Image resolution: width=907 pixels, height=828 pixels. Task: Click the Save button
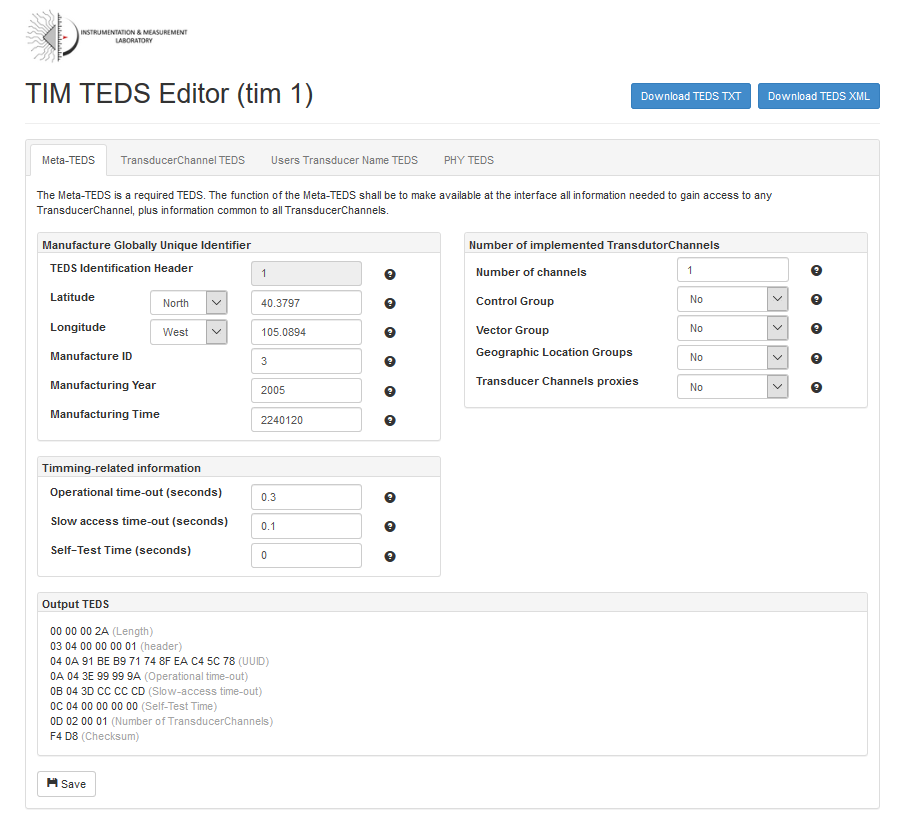point(66,784)
